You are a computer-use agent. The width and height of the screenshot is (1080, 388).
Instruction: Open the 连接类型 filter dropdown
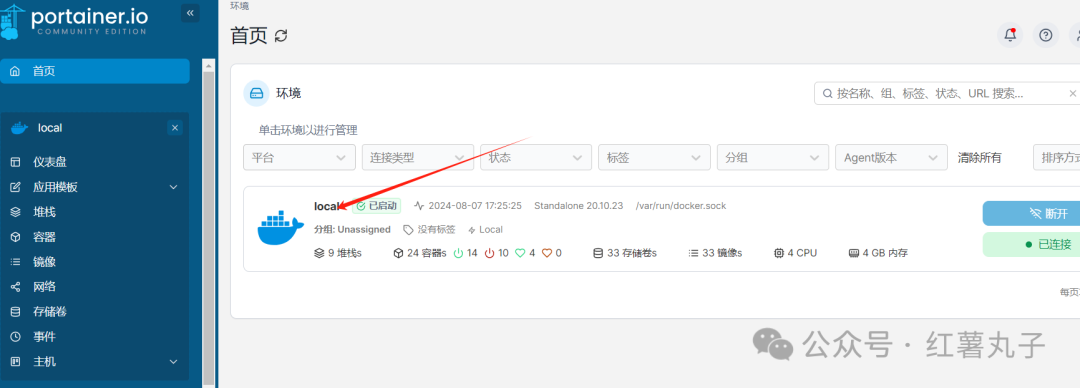pyautogui.click(x=418, y=158)
